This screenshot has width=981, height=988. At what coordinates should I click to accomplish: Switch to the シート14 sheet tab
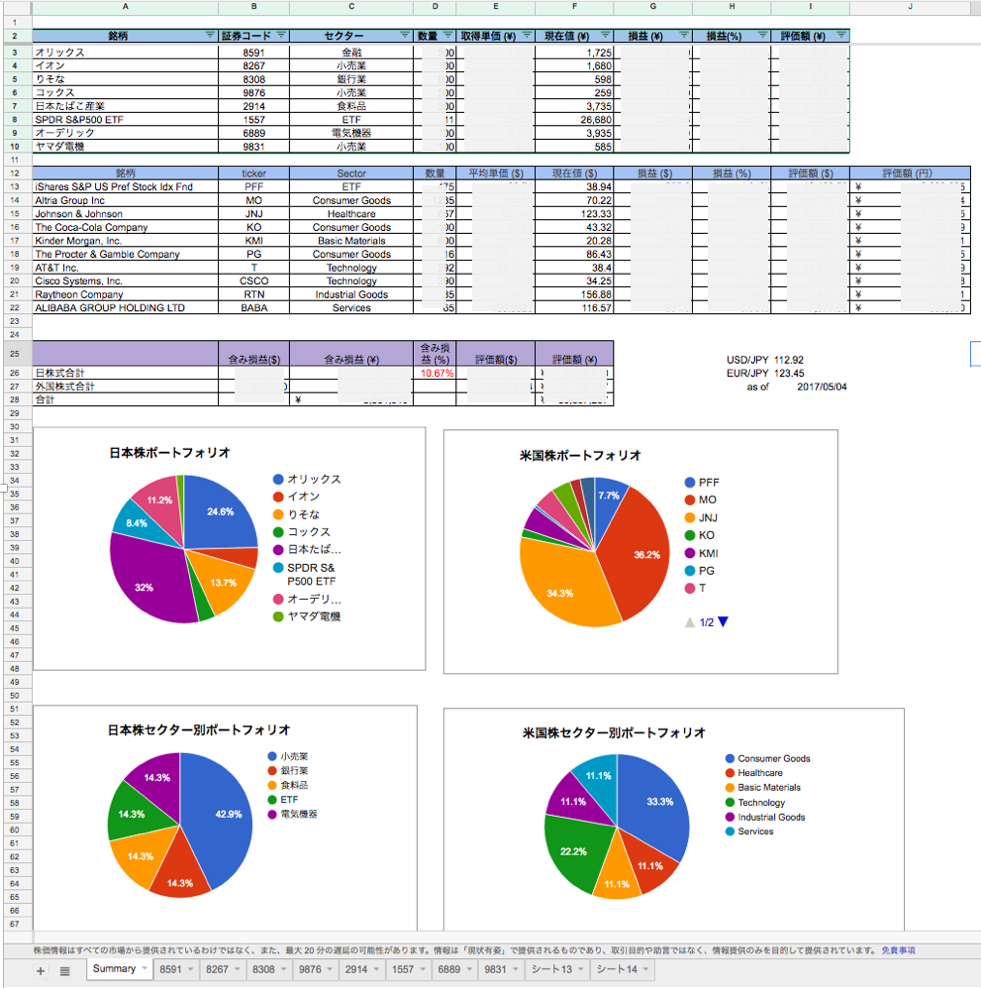[x=622, y=969]
